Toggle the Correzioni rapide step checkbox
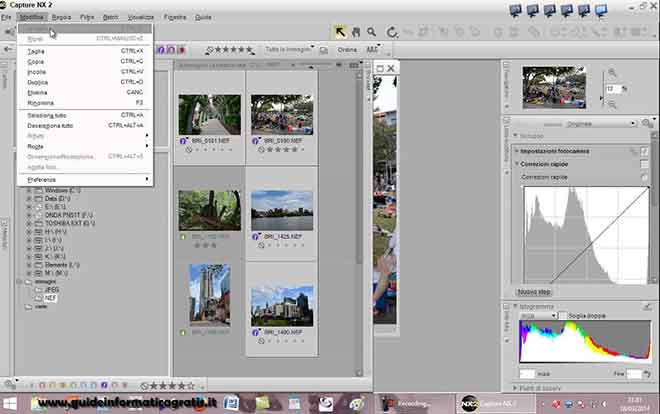Screen dimensions: 660x414 (x=644, y=164)
